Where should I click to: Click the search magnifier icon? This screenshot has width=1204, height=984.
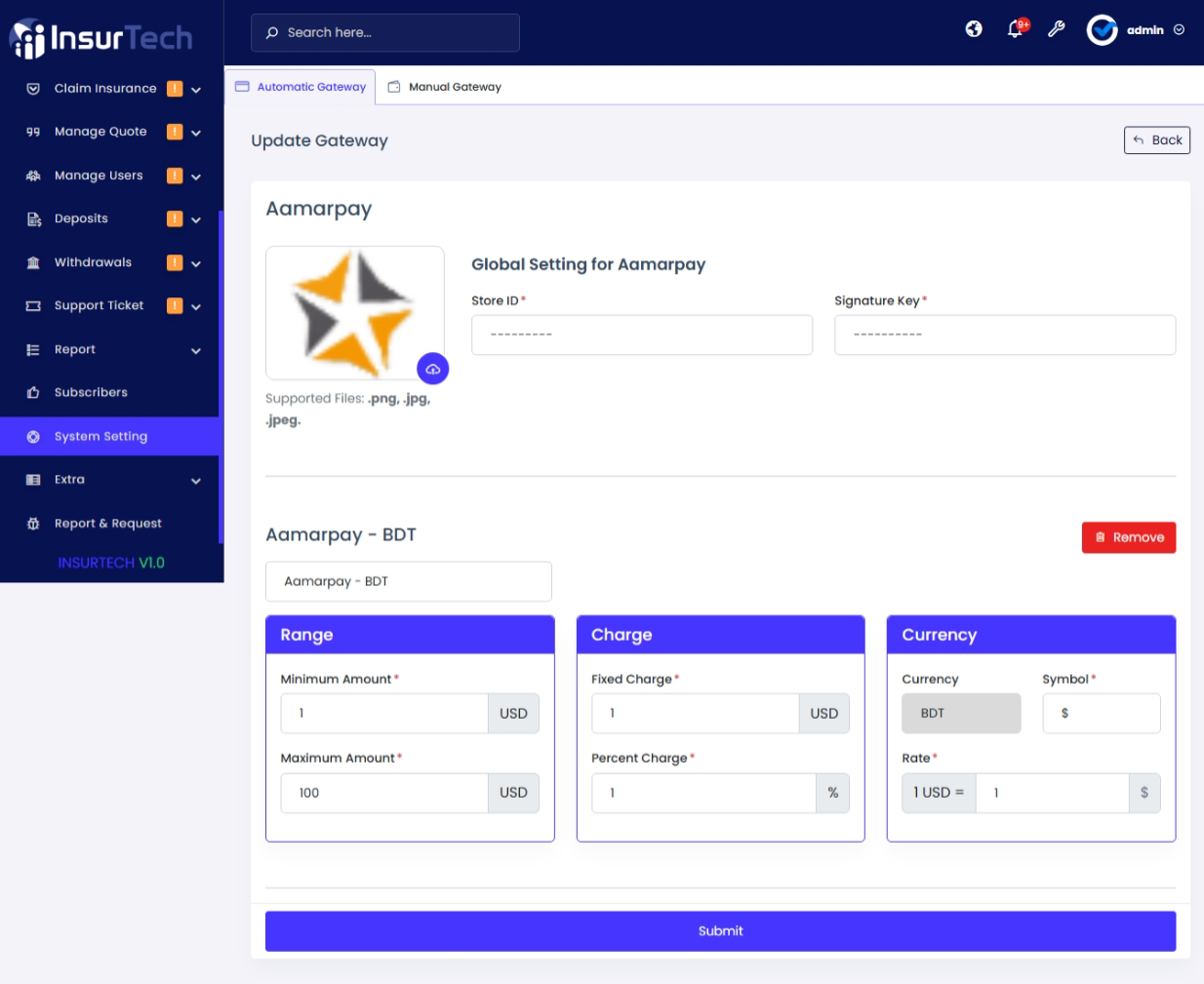(x=272, y=32)
